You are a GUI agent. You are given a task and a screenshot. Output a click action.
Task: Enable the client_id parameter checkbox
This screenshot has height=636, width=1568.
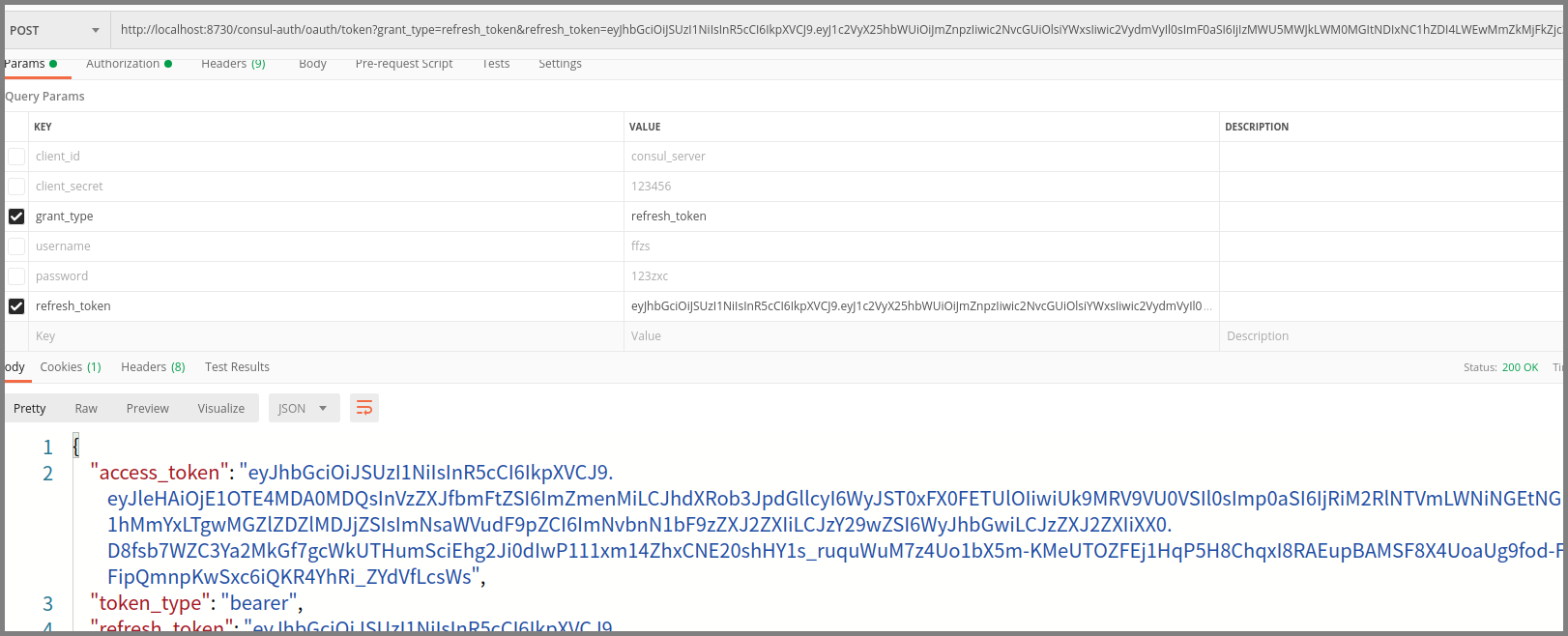click(x=16, y=157)
